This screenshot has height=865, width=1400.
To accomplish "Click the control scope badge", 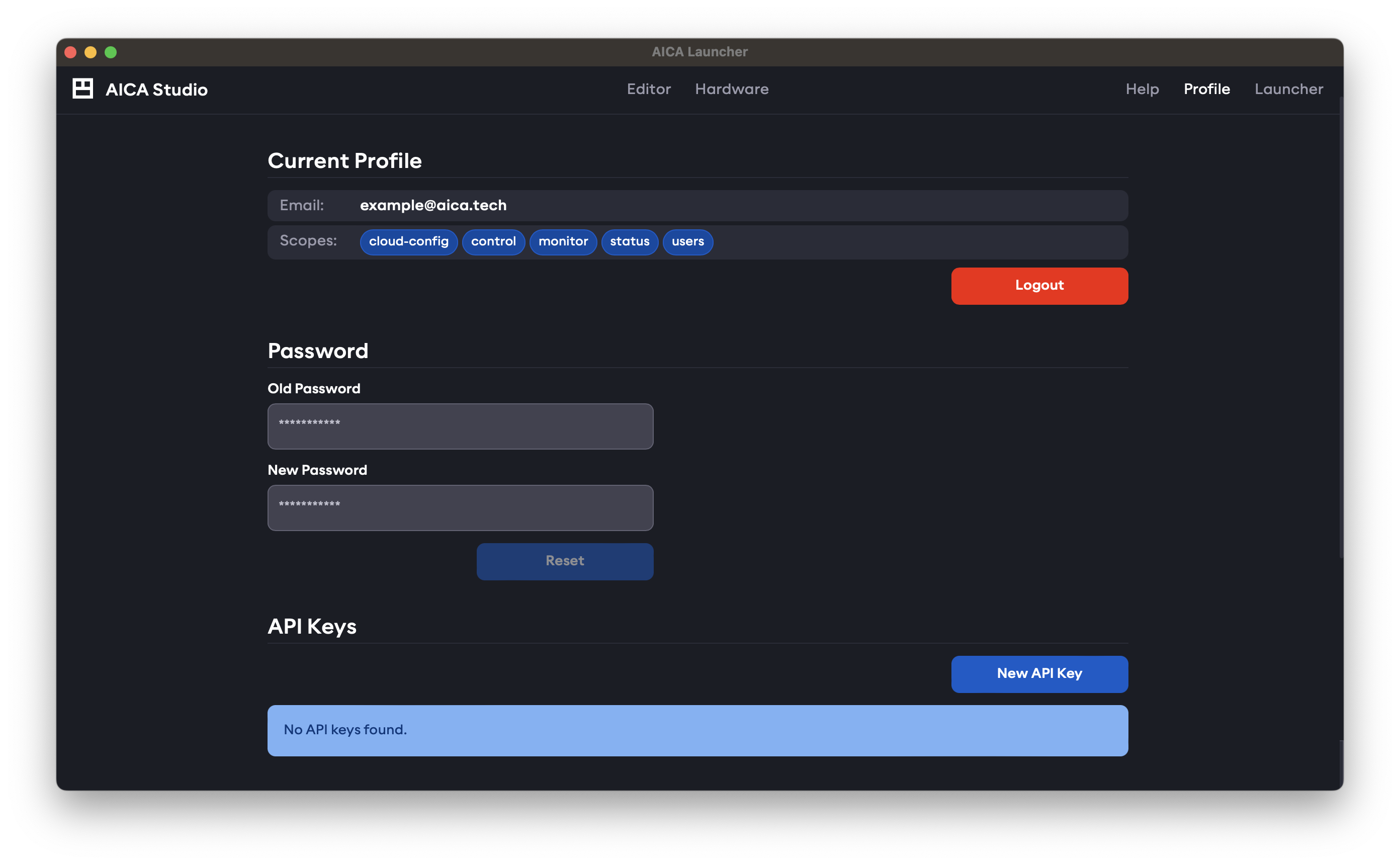I will click(x=493, y=241).
